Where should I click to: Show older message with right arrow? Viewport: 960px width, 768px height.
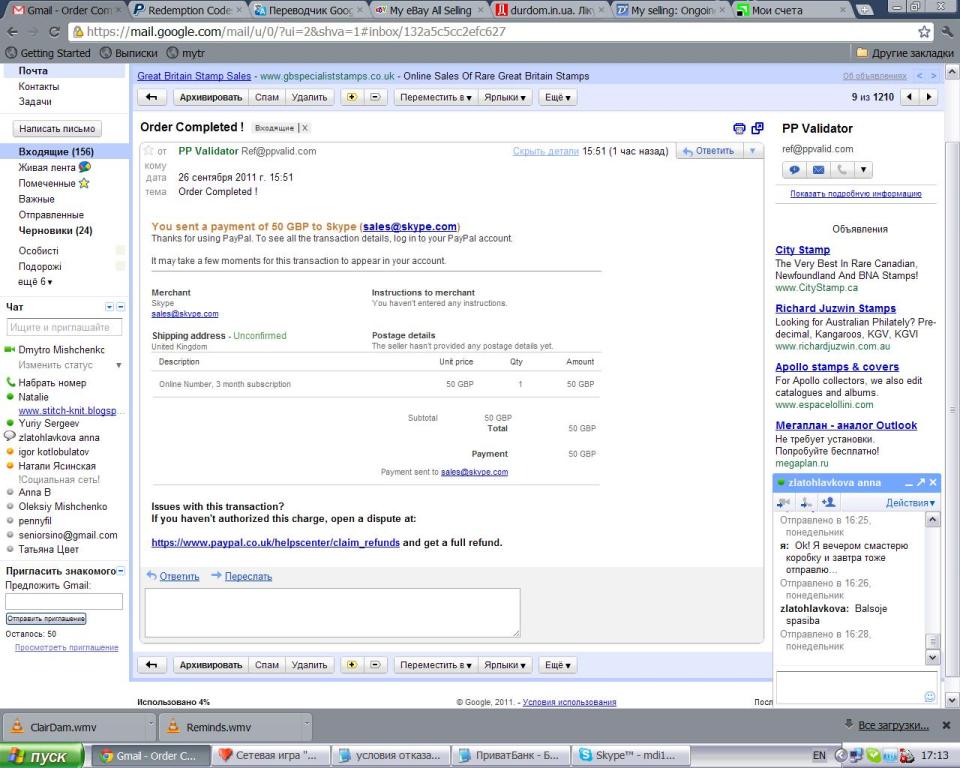pyautogui.click(x=929, y=97)
